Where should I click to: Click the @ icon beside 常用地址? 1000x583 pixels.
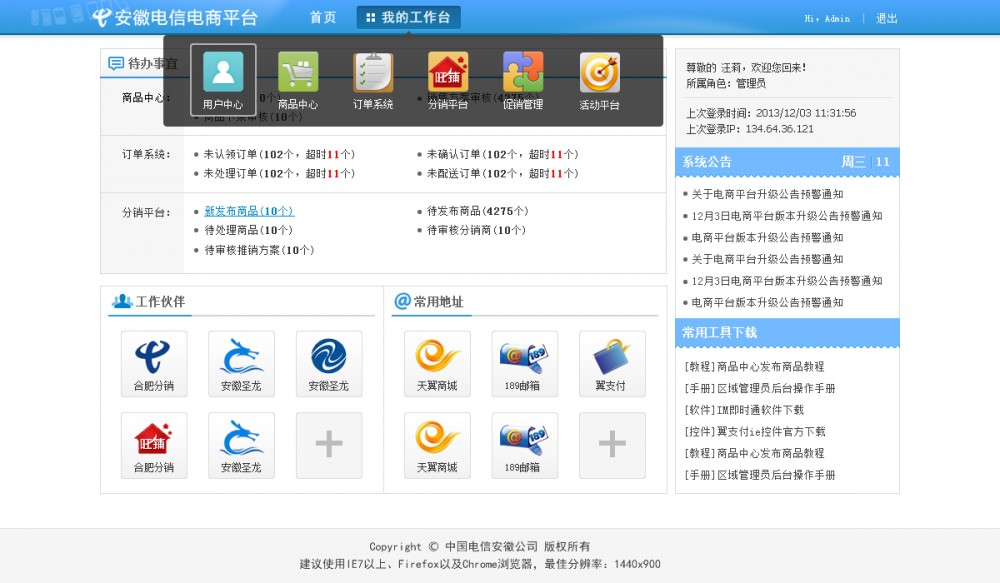tap(402, 300)
